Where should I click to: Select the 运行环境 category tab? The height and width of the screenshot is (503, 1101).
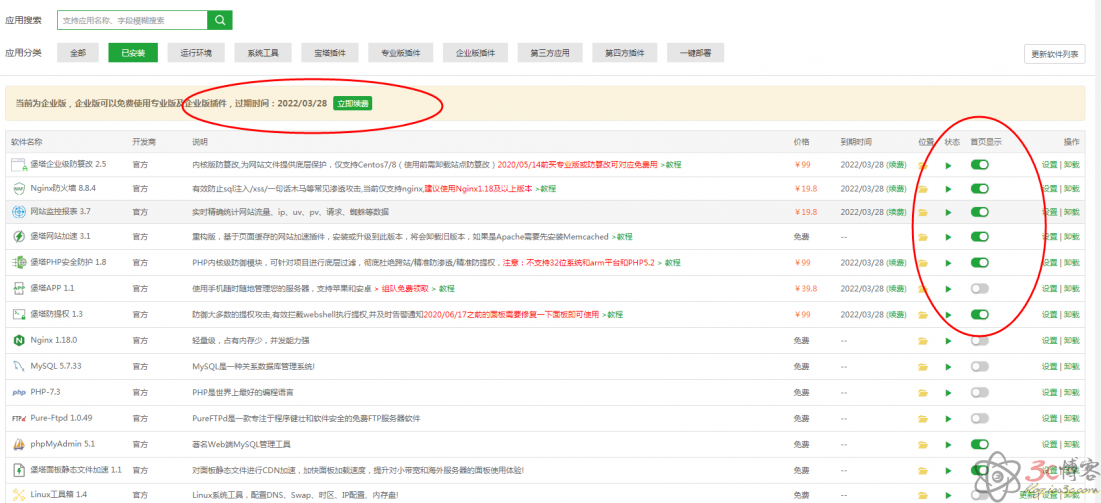[x=195, y=53]
